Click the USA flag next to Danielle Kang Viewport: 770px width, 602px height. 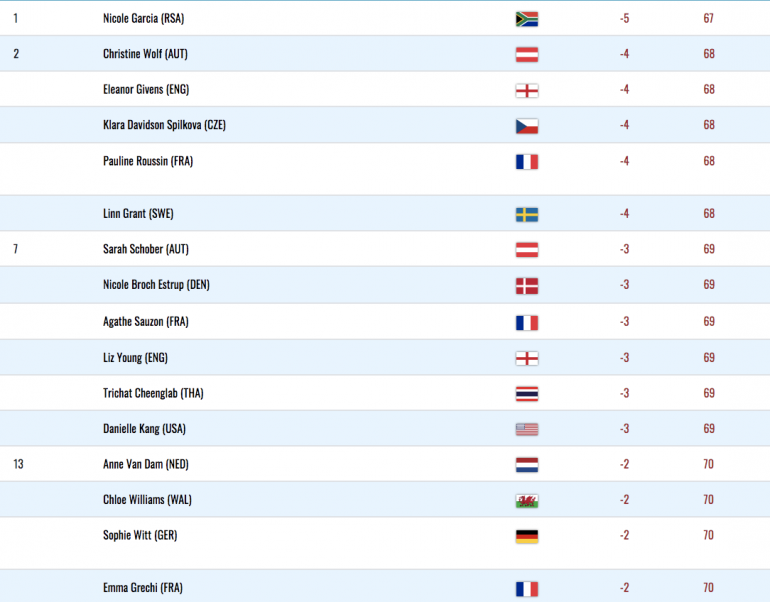tap(527, 429)
